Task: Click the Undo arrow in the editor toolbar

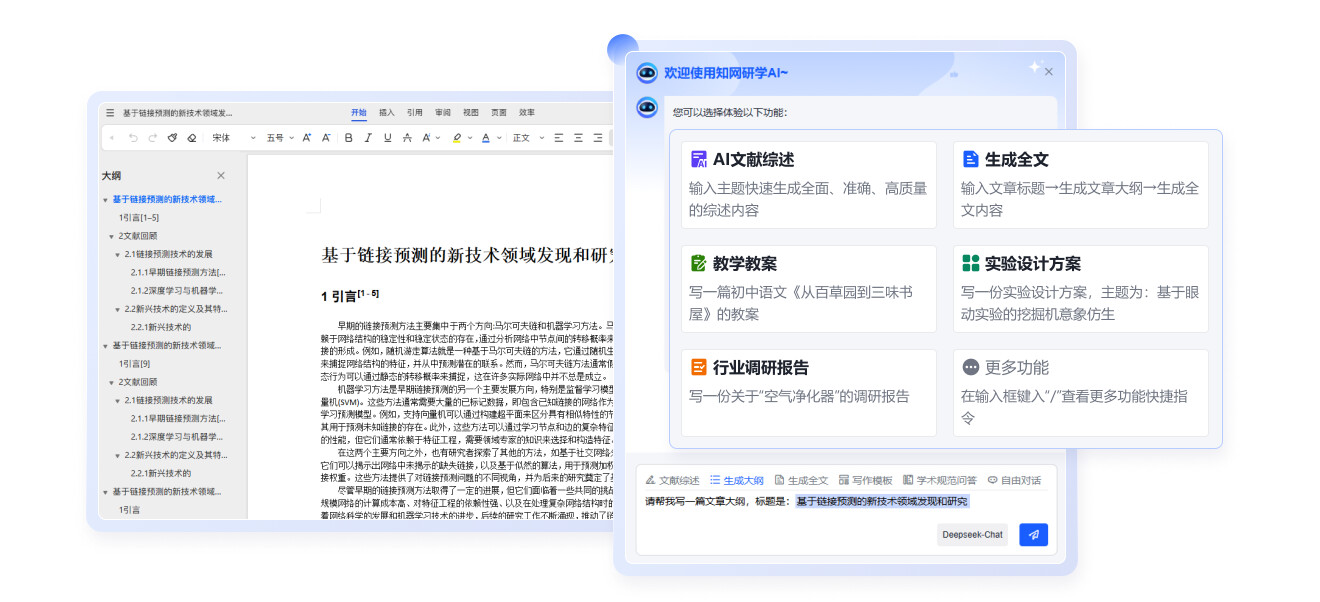Action: [x=133, y=138]
